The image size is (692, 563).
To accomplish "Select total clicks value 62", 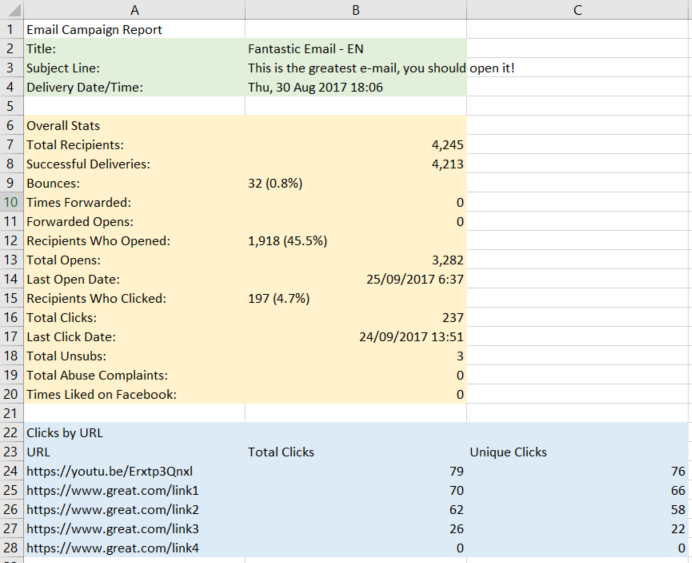I will coord(356,510).
